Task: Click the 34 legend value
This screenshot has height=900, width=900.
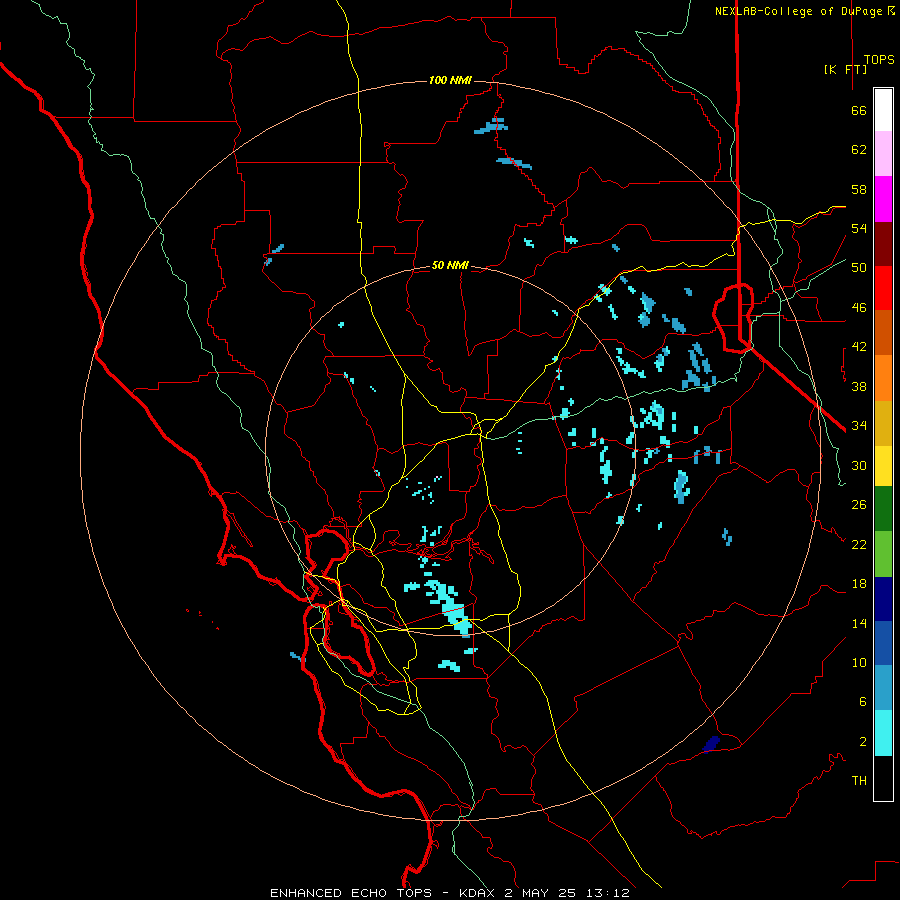Action: pos(859,426)
